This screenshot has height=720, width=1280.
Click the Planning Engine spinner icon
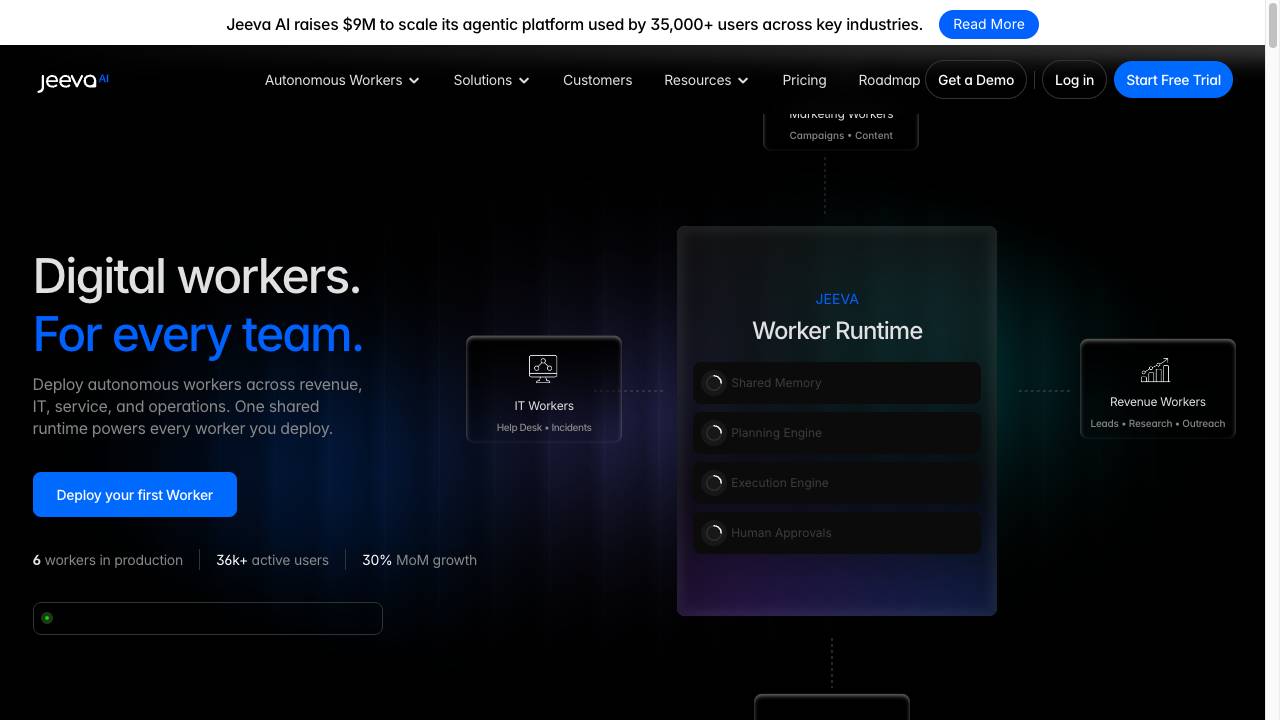(x=714, y=433)
